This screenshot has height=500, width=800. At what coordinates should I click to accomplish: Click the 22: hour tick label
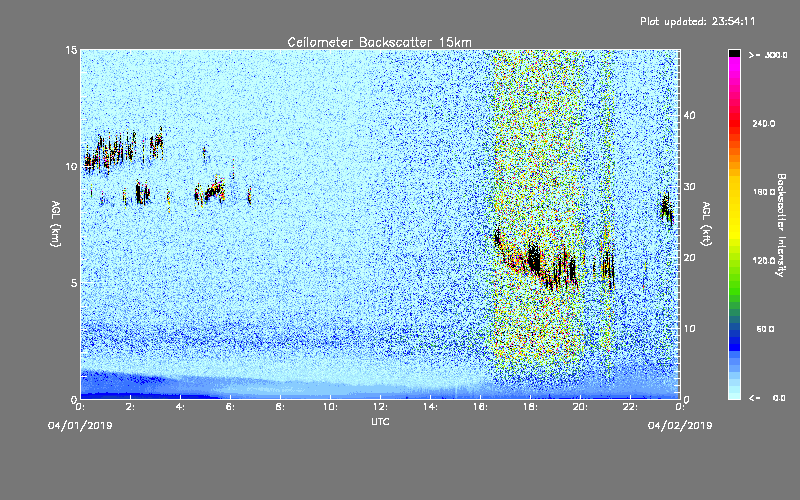630,407
